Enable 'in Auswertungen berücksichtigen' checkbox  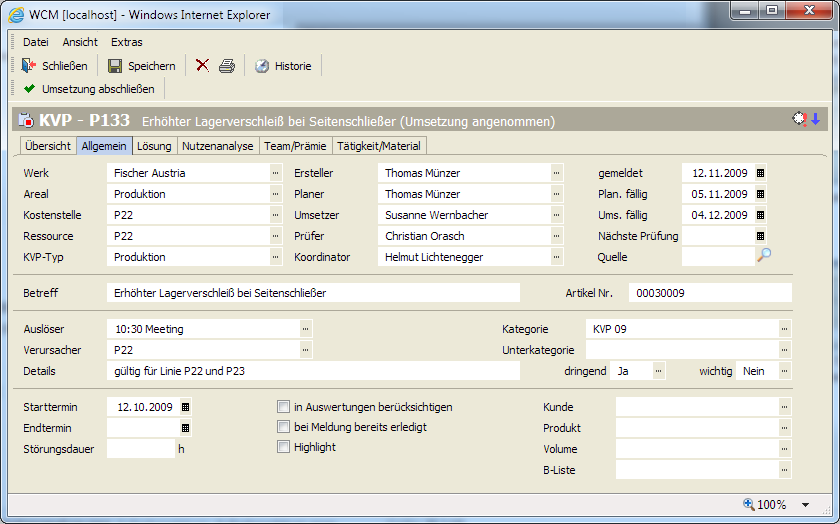pos(283,407)
